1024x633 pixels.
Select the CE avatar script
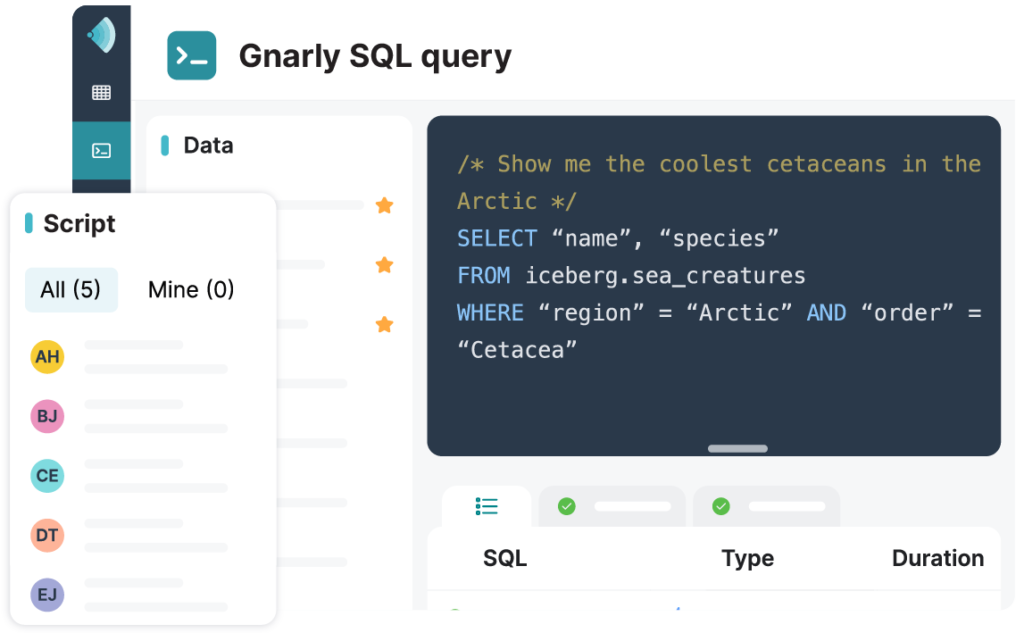(x=129, y=476)
